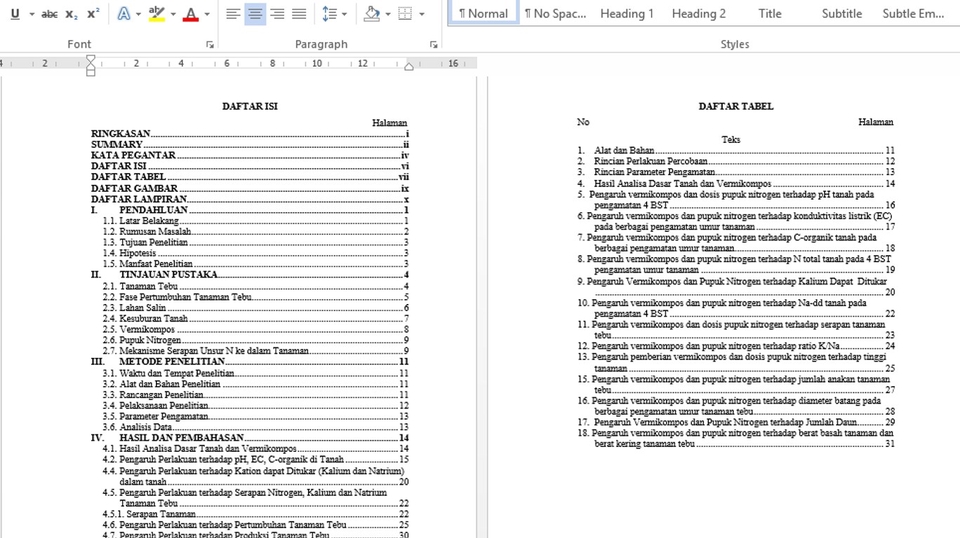
Task: Justify the paragraph text
Action: [x=299, y=13]
